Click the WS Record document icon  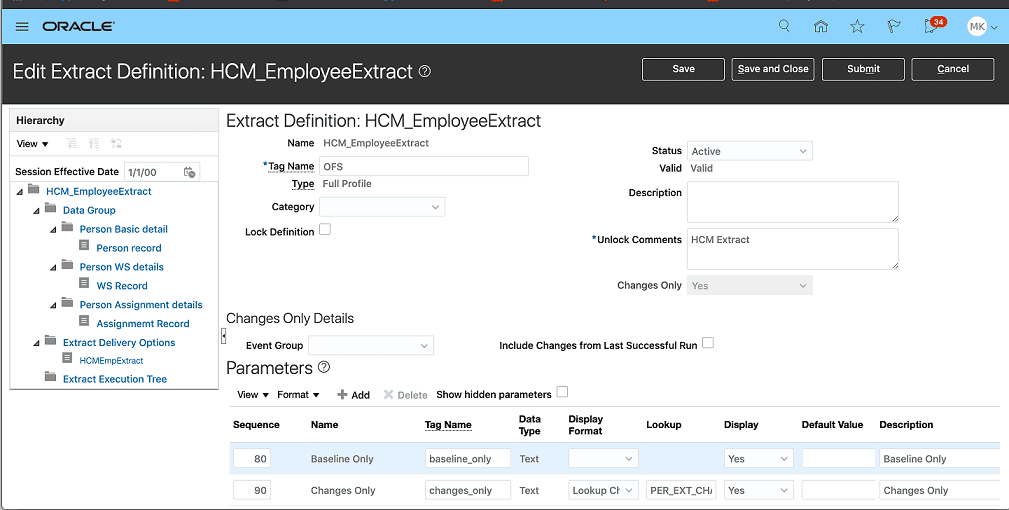click(x=84, y=283)
